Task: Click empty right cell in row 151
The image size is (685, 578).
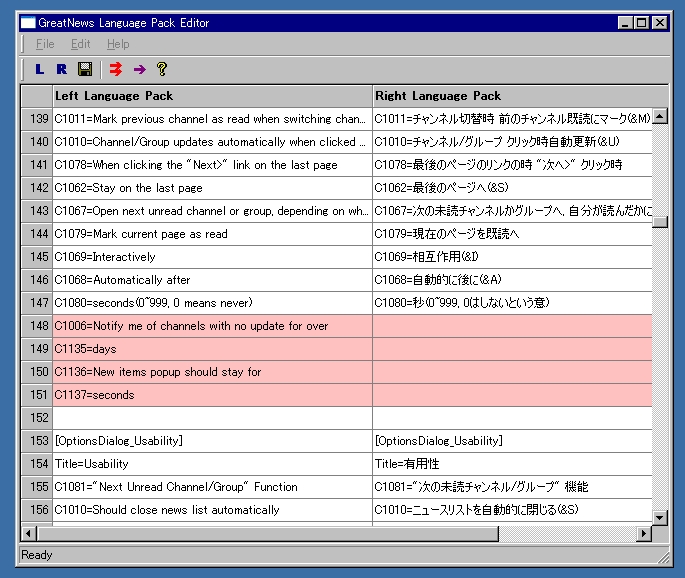Action: 512,395
